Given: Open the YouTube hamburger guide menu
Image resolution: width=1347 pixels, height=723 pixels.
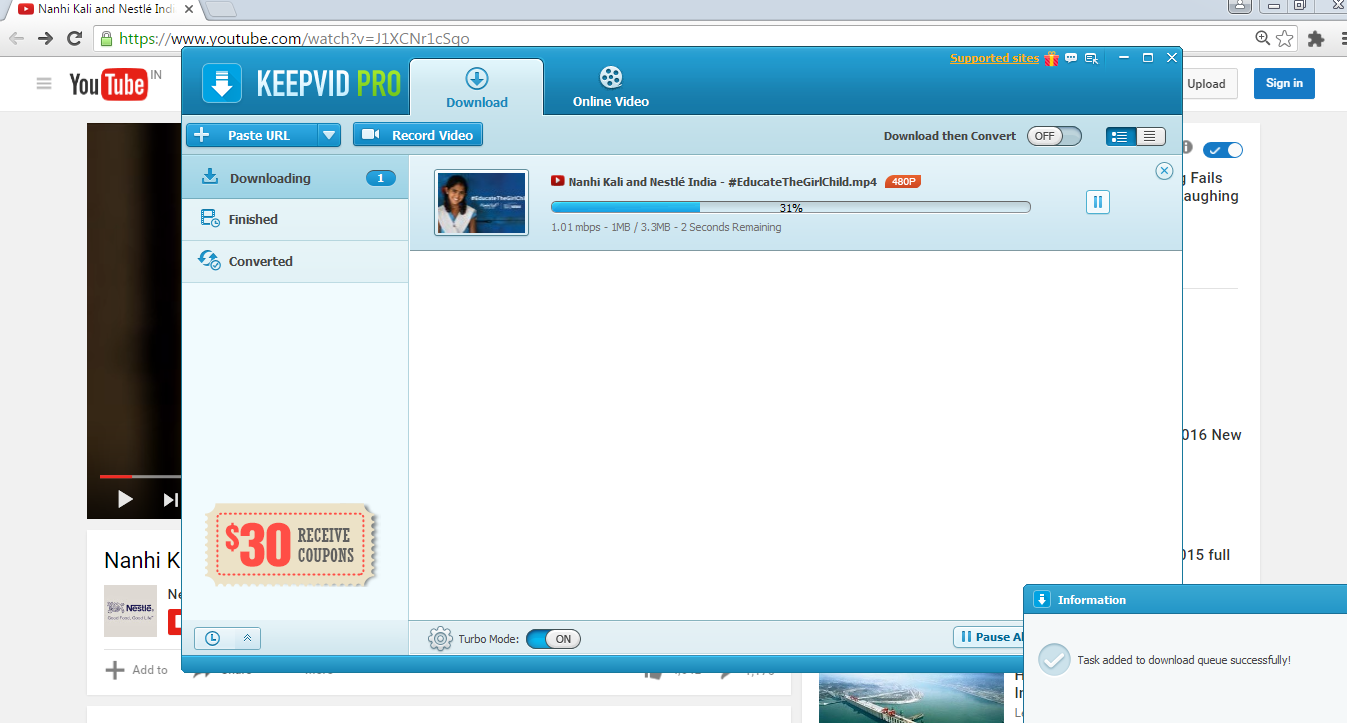Looking at the screenshot, I should 44,84.
